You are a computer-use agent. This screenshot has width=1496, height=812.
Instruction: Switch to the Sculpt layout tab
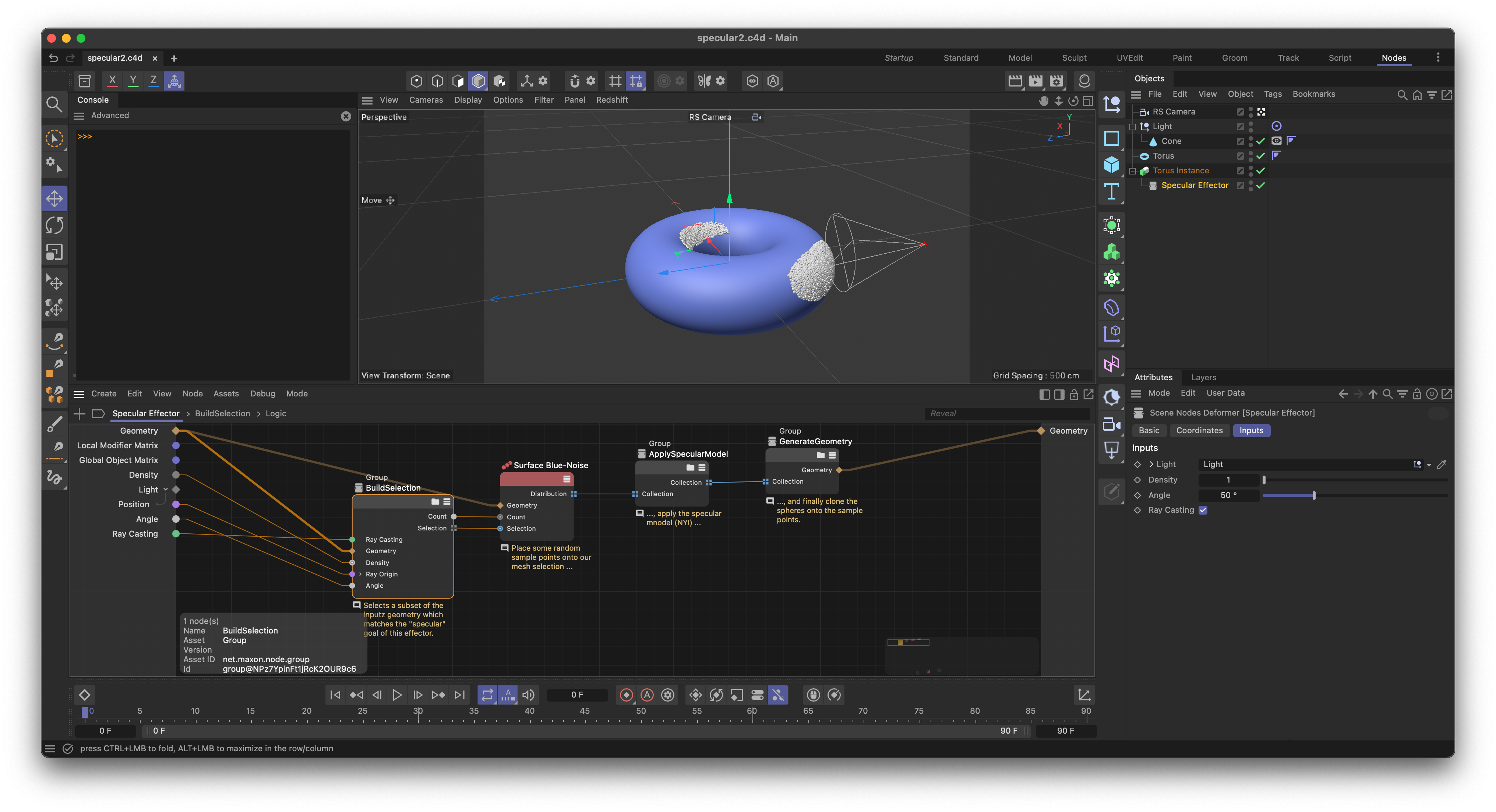tap(1074, 57)
